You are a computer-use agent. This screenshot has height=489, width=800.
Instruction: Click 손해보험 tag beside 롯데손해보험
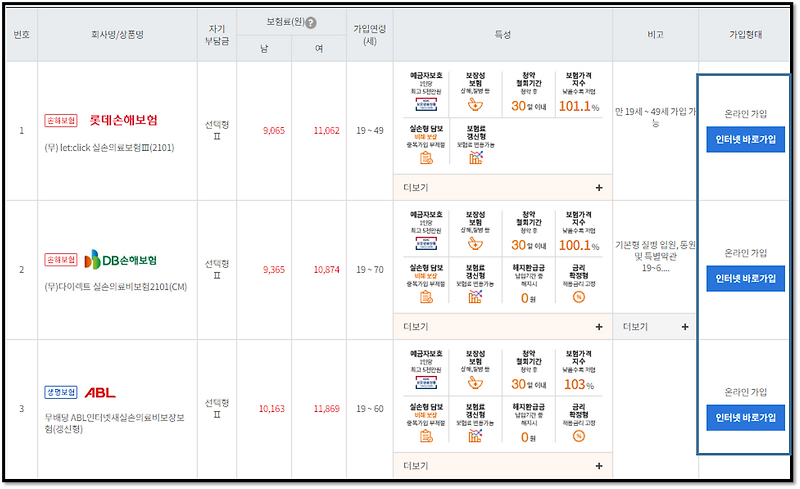click(61, 120)
